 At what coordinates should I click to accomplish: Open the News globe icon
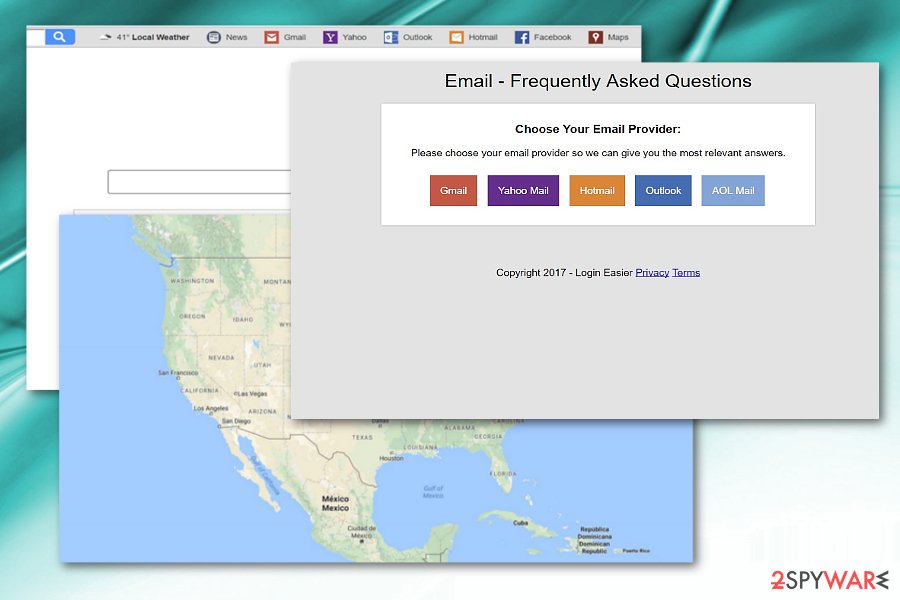tap(214, 37)
